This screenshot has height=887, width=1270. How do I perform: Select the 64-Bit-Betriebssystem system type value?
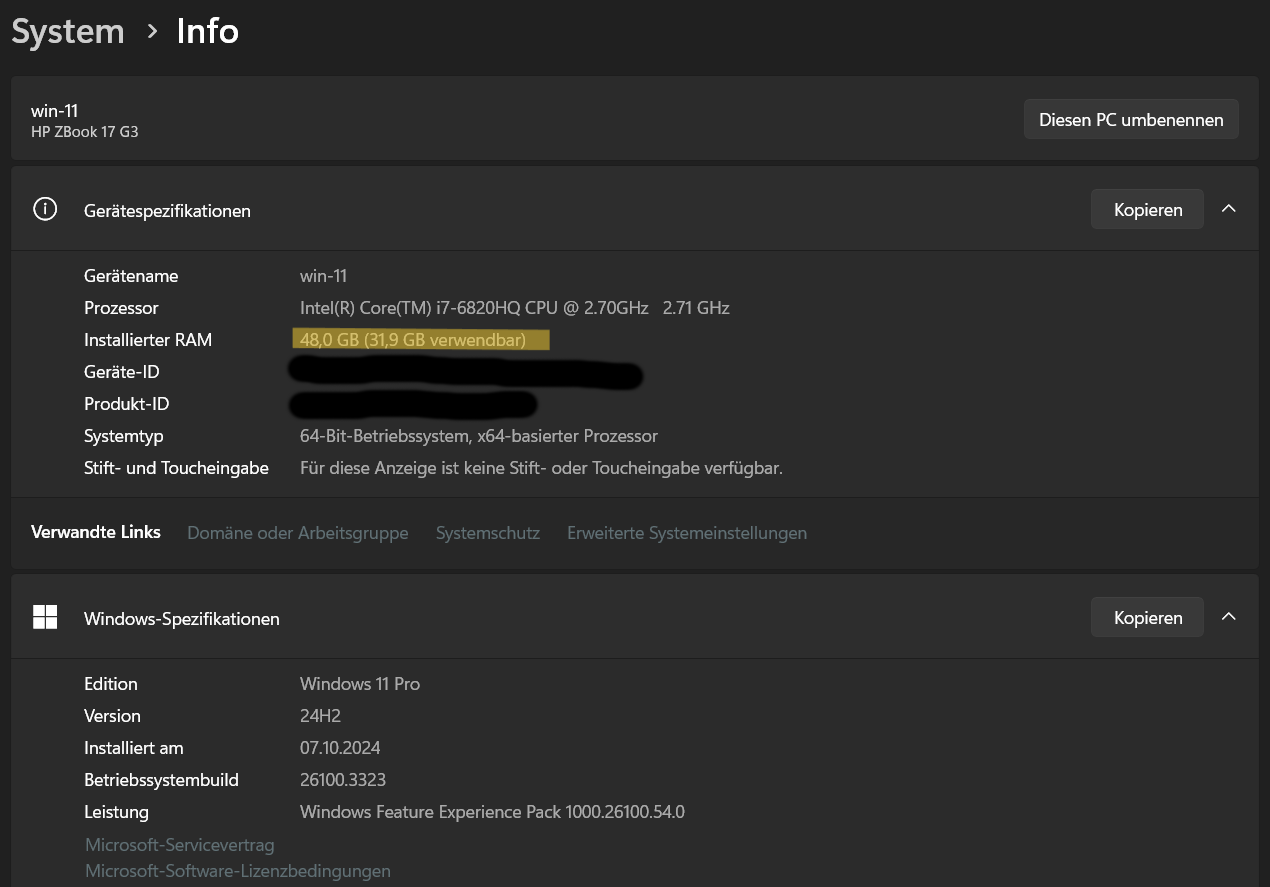[479, 435]
